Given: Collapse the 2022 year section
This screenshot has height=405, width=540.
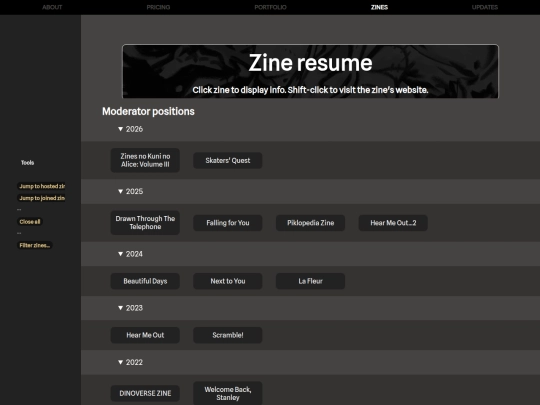Looking at the screenshot, I should pos(130,362).
